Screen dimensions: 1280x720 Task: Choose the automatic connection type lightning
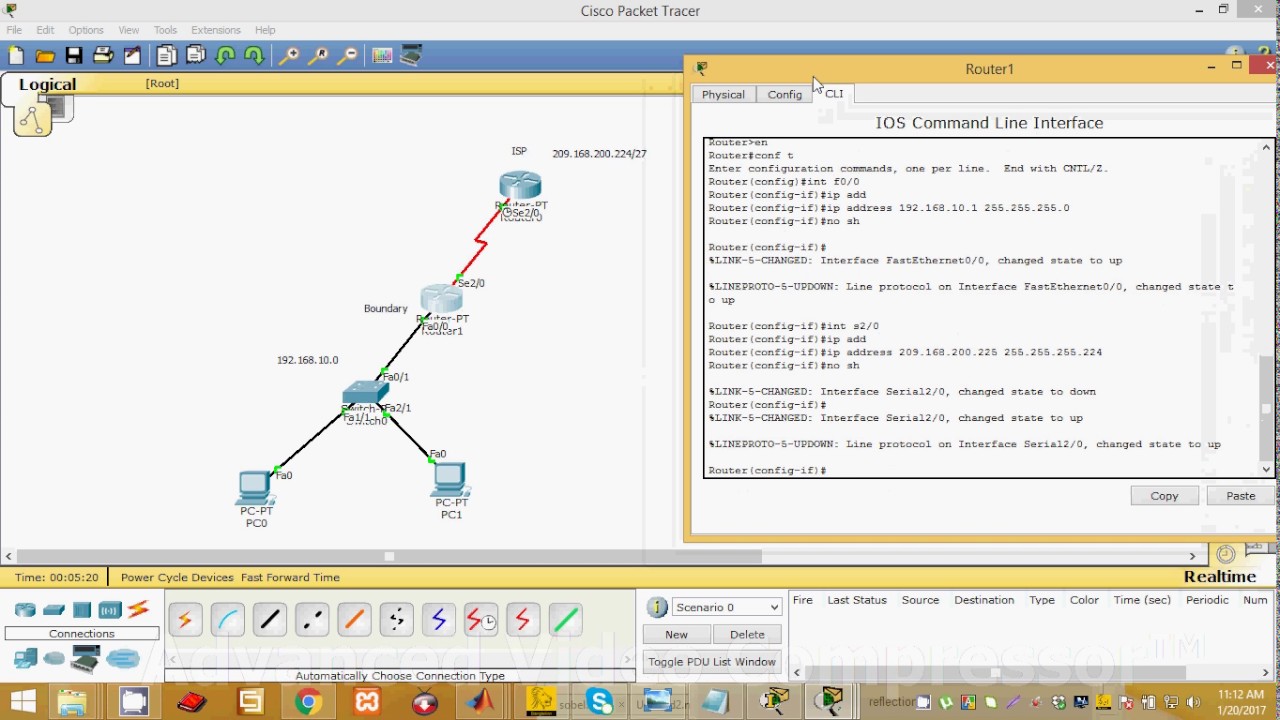tap(185, 620)
